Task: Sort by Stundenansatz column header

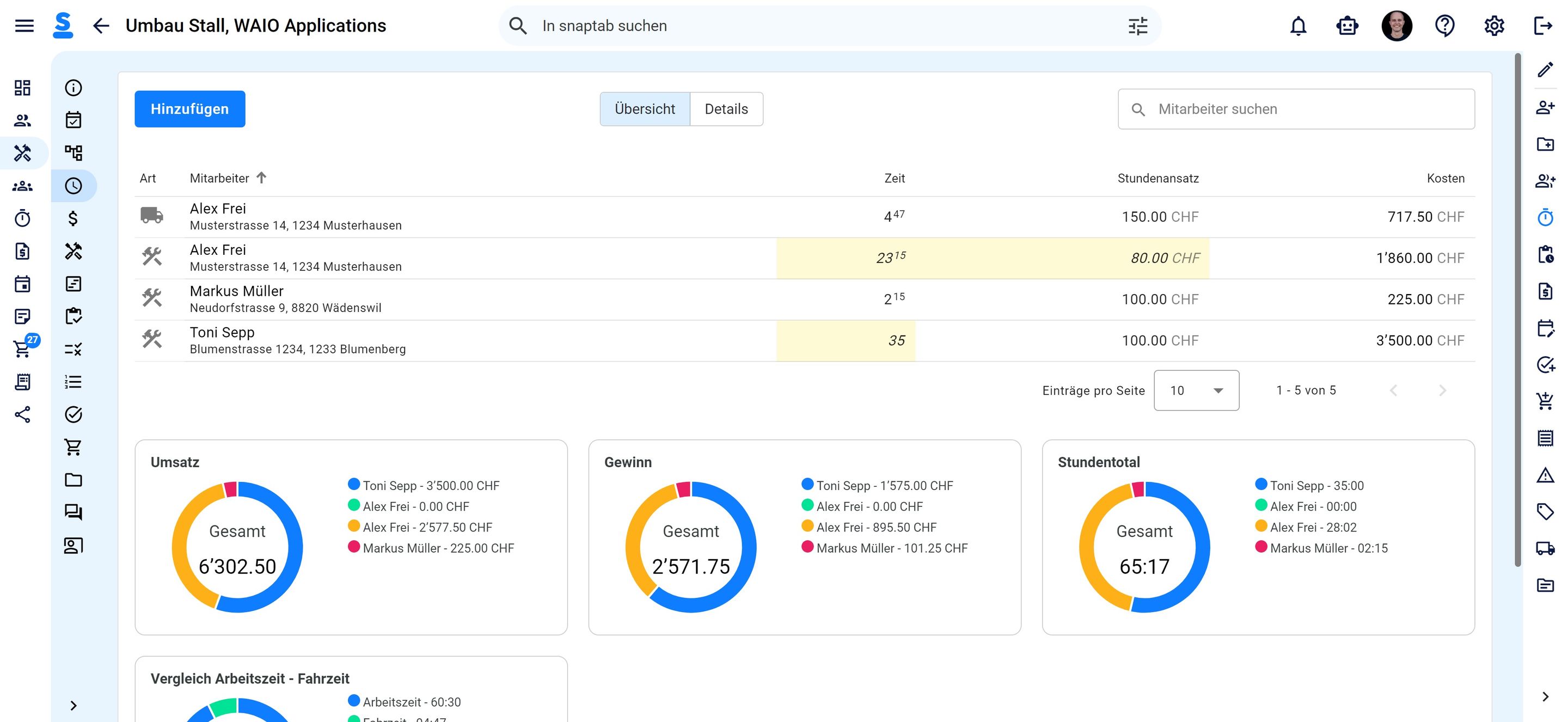Action: click(1157, 178)
